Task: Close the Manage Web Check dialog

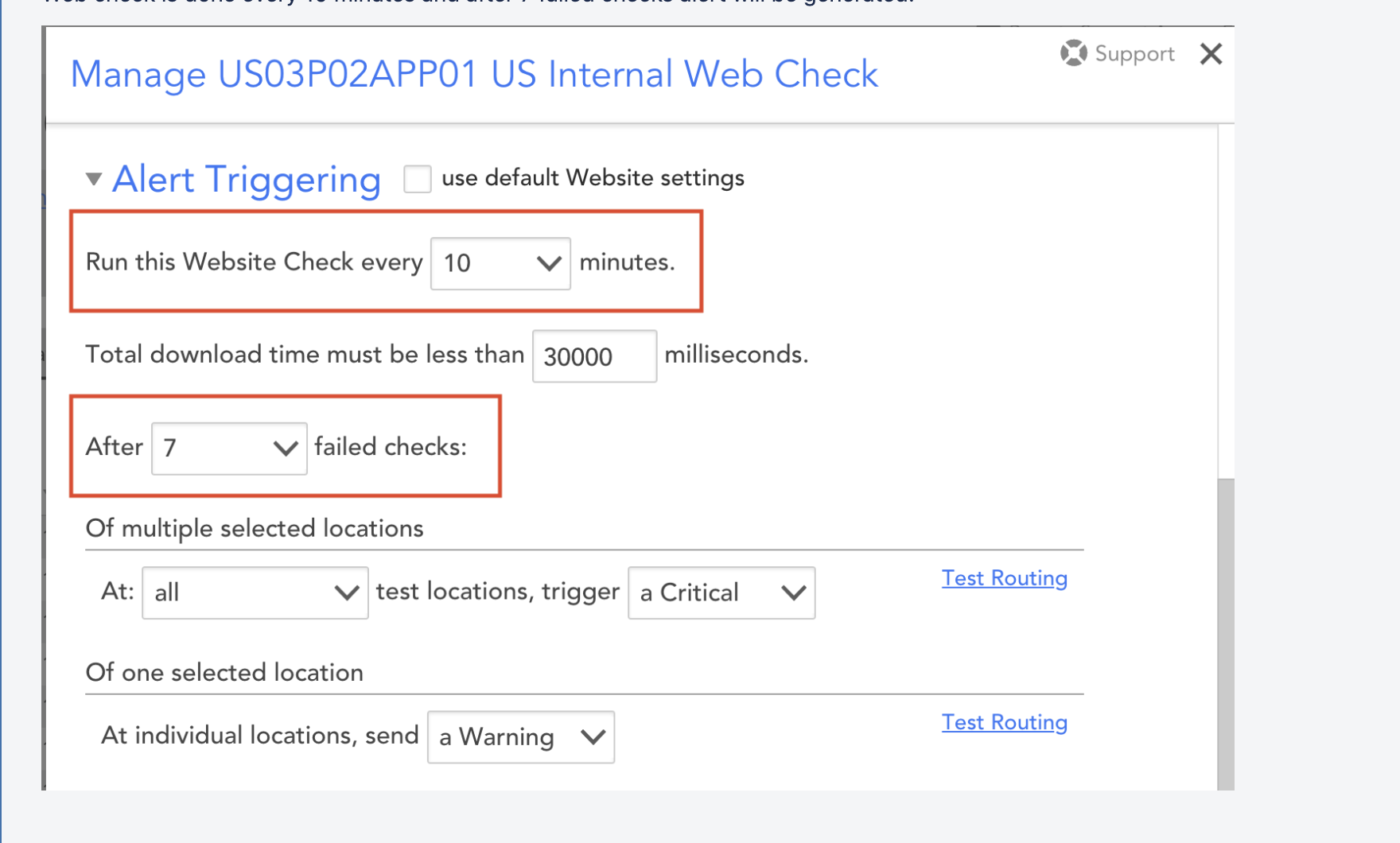Action: point(1211,54)
